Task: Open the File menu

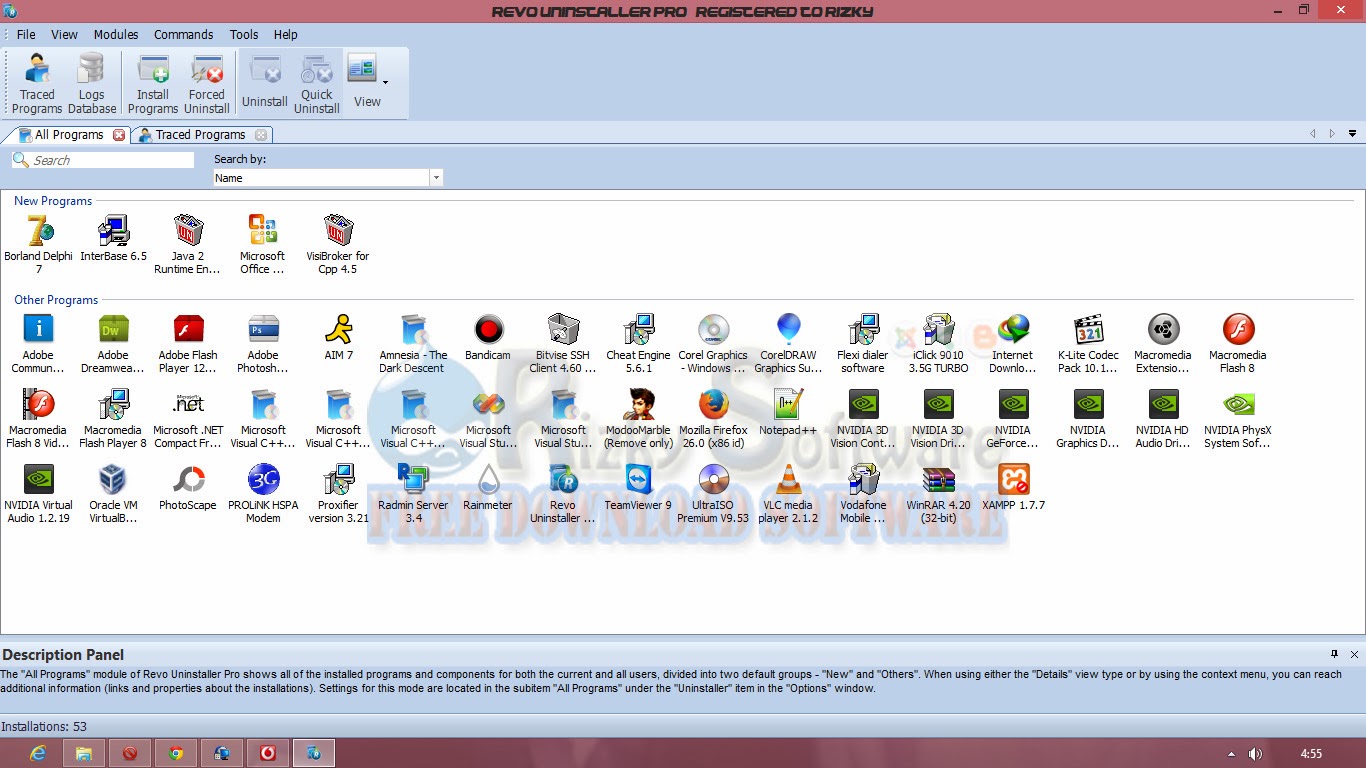Action: (x=26, y=34)
